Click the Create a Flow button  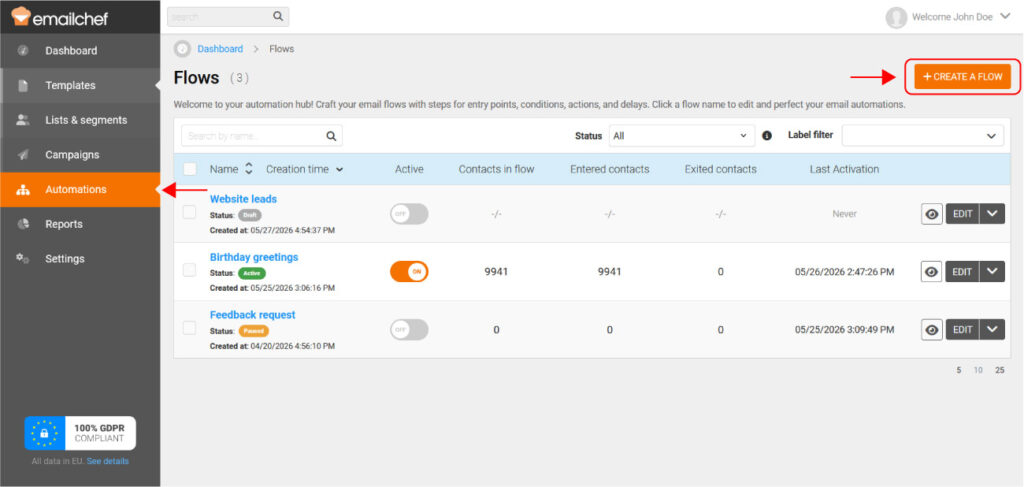coord(963,76)
